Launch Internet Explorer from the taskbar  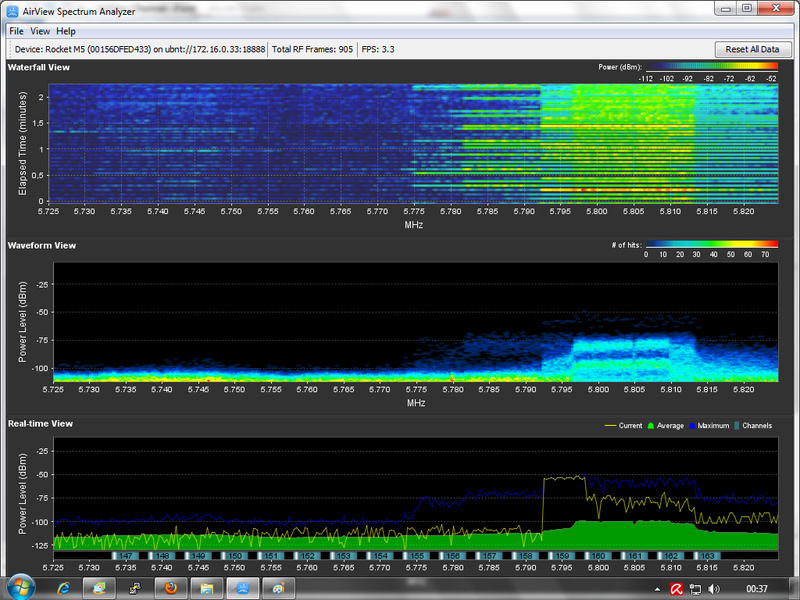click(x=63, y=587)
